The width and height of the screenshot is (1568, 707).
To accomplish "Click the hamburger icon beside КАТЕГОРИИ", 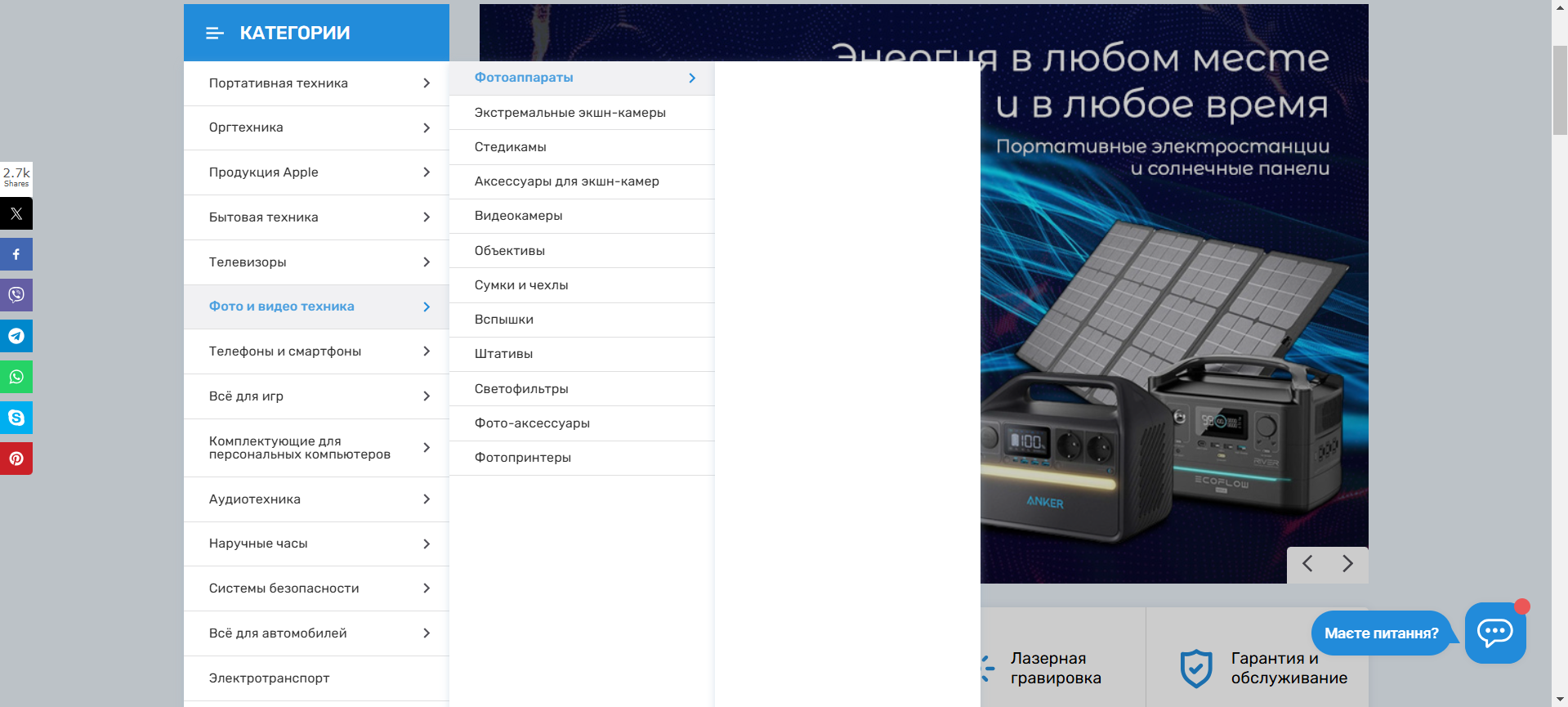I will point(214,34).
